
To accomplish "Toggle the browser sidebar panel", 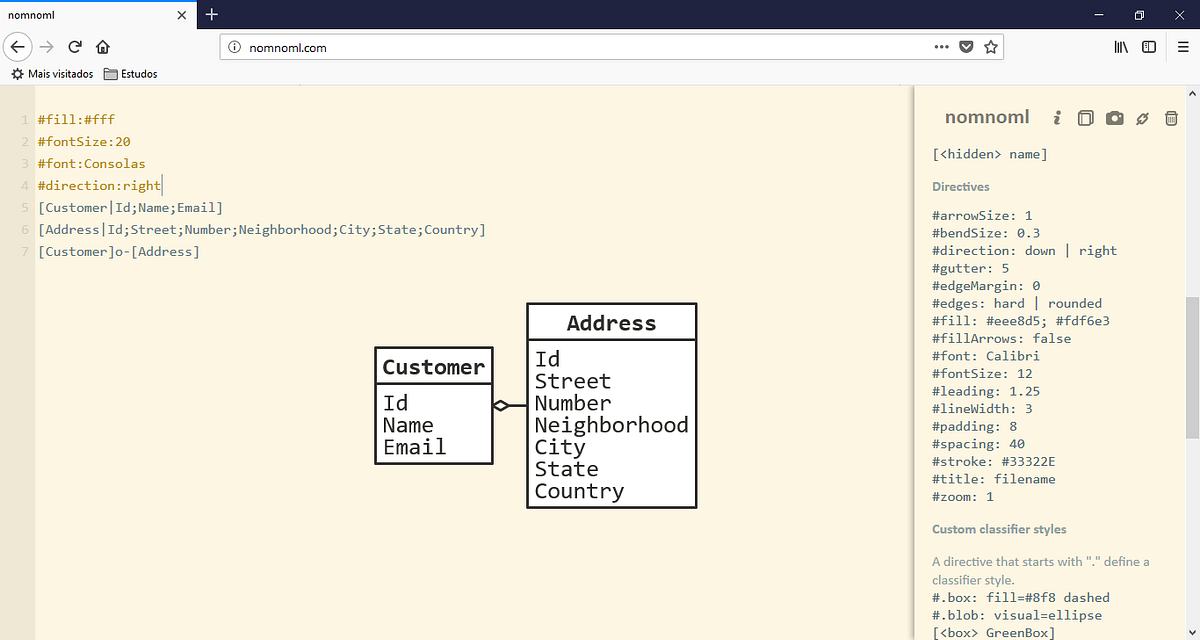I will (x=1148, y=46).
